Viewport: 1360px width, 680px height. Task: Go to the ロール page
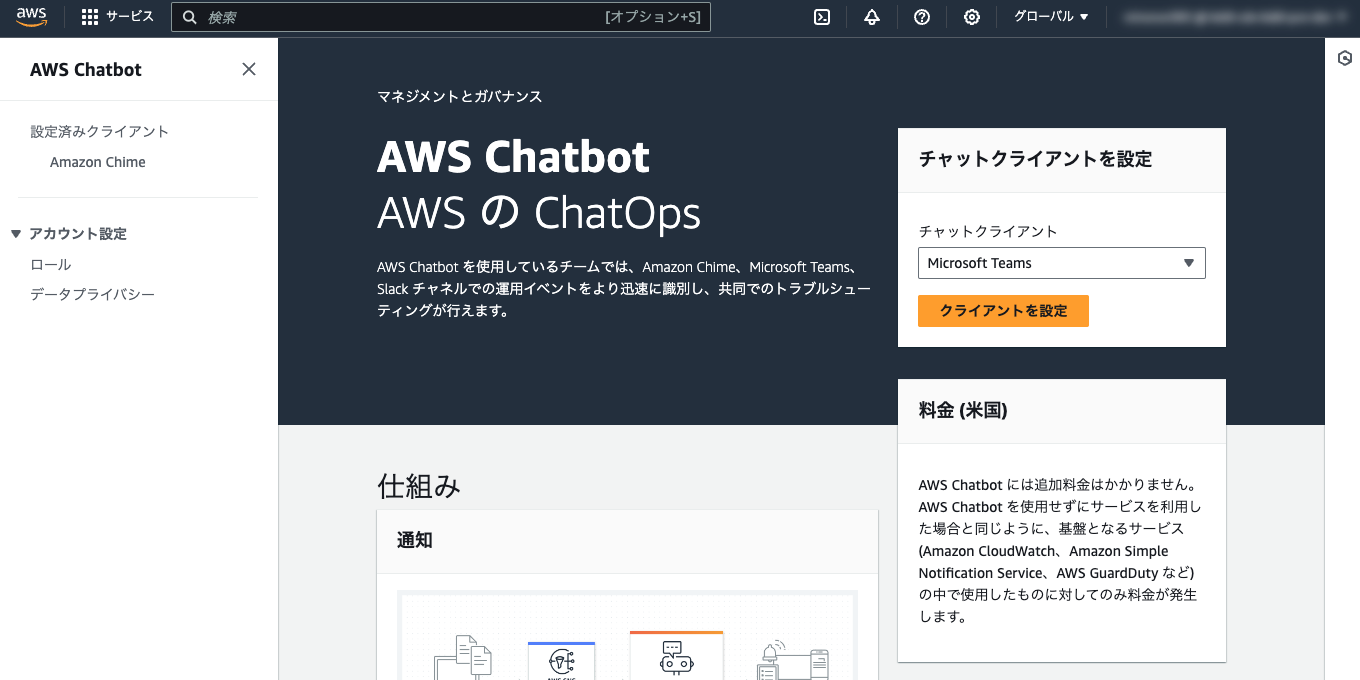coord(51,265)
